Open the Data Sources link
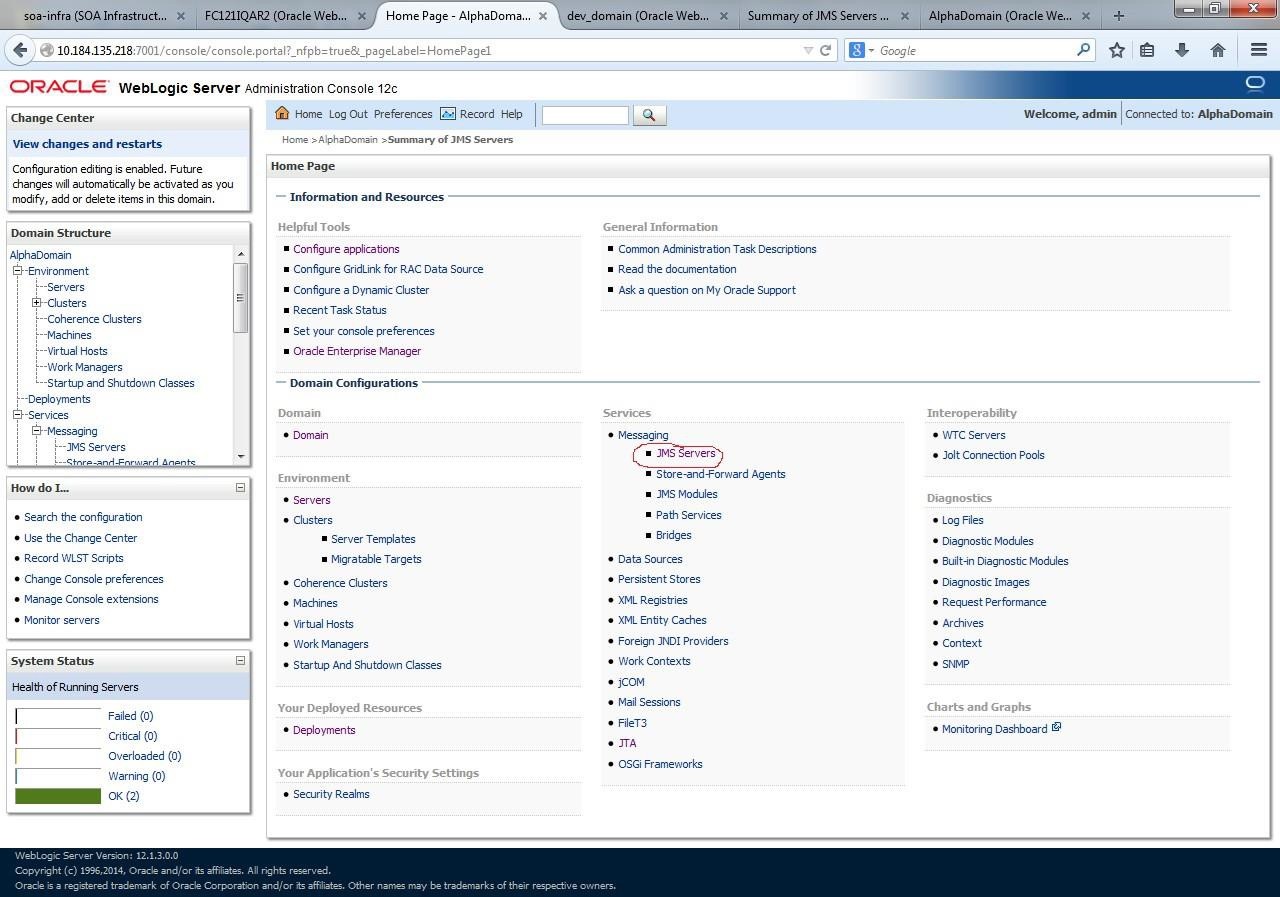The height and width of the screenshot is (897, 1280). click(x=650, y=559)
